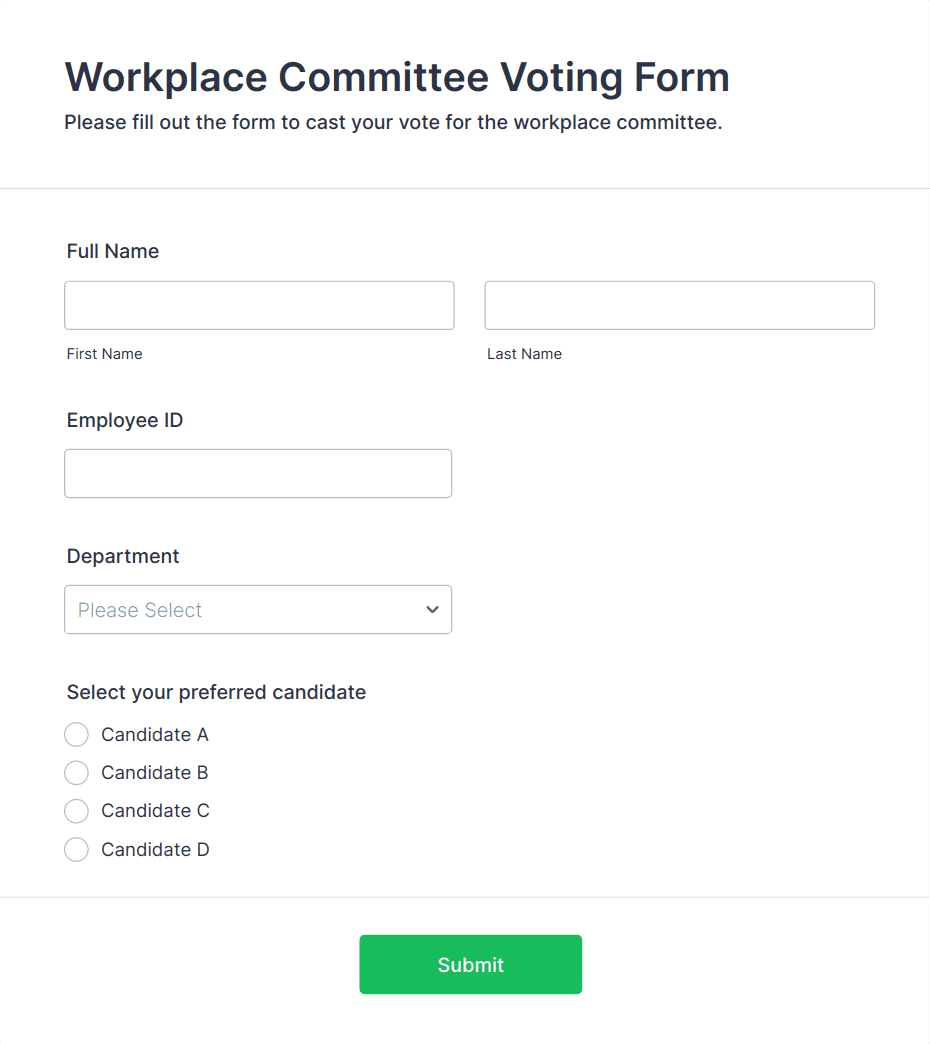Click the Workplace Committee Voting Form title
Viewport: 930px width, 1044px height.
396,77
